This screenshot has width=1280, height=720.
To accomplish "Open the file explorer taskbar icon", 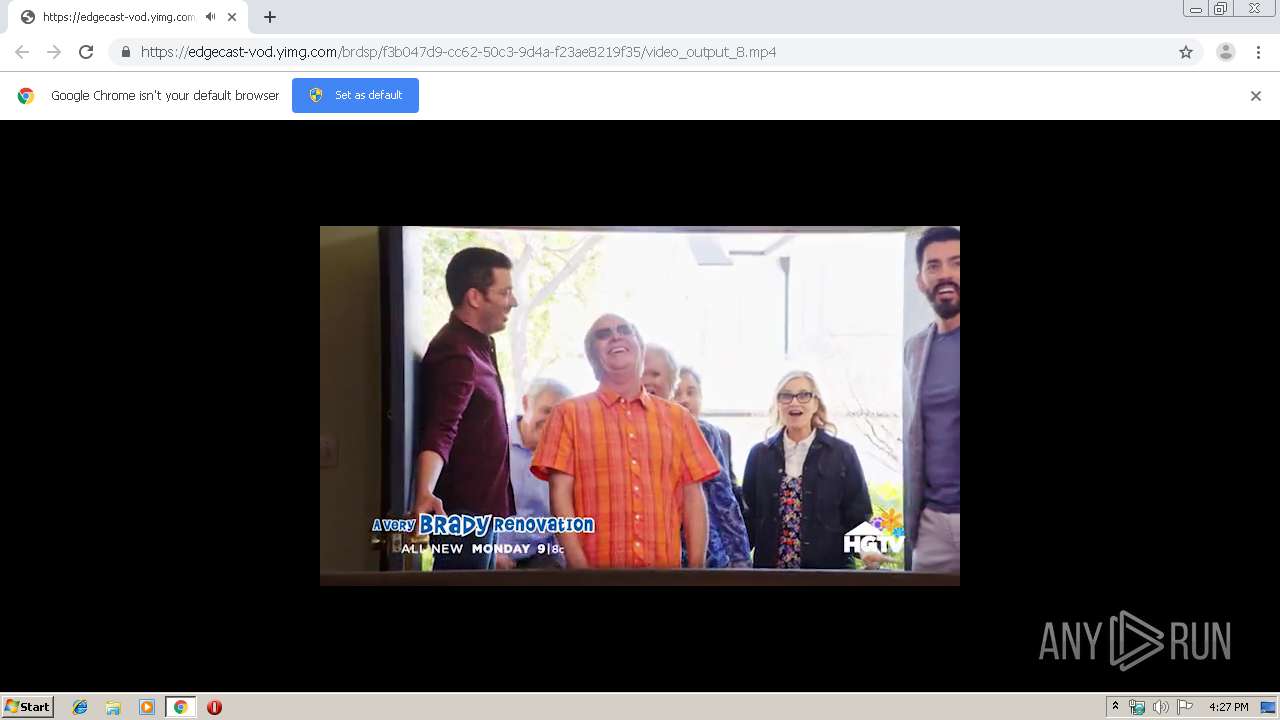I will click(x=113, y=707).
